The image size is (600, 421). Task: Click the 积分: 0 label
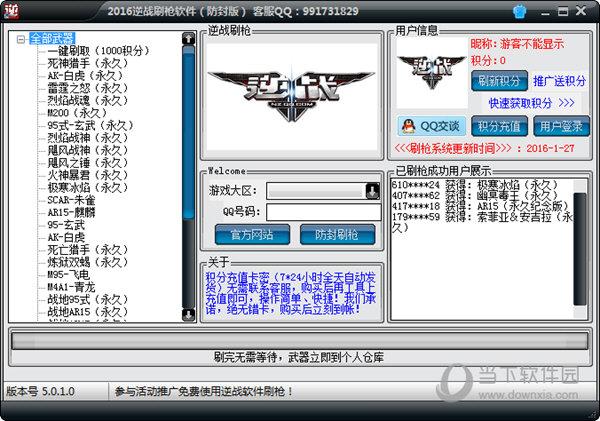click(488, 60)
